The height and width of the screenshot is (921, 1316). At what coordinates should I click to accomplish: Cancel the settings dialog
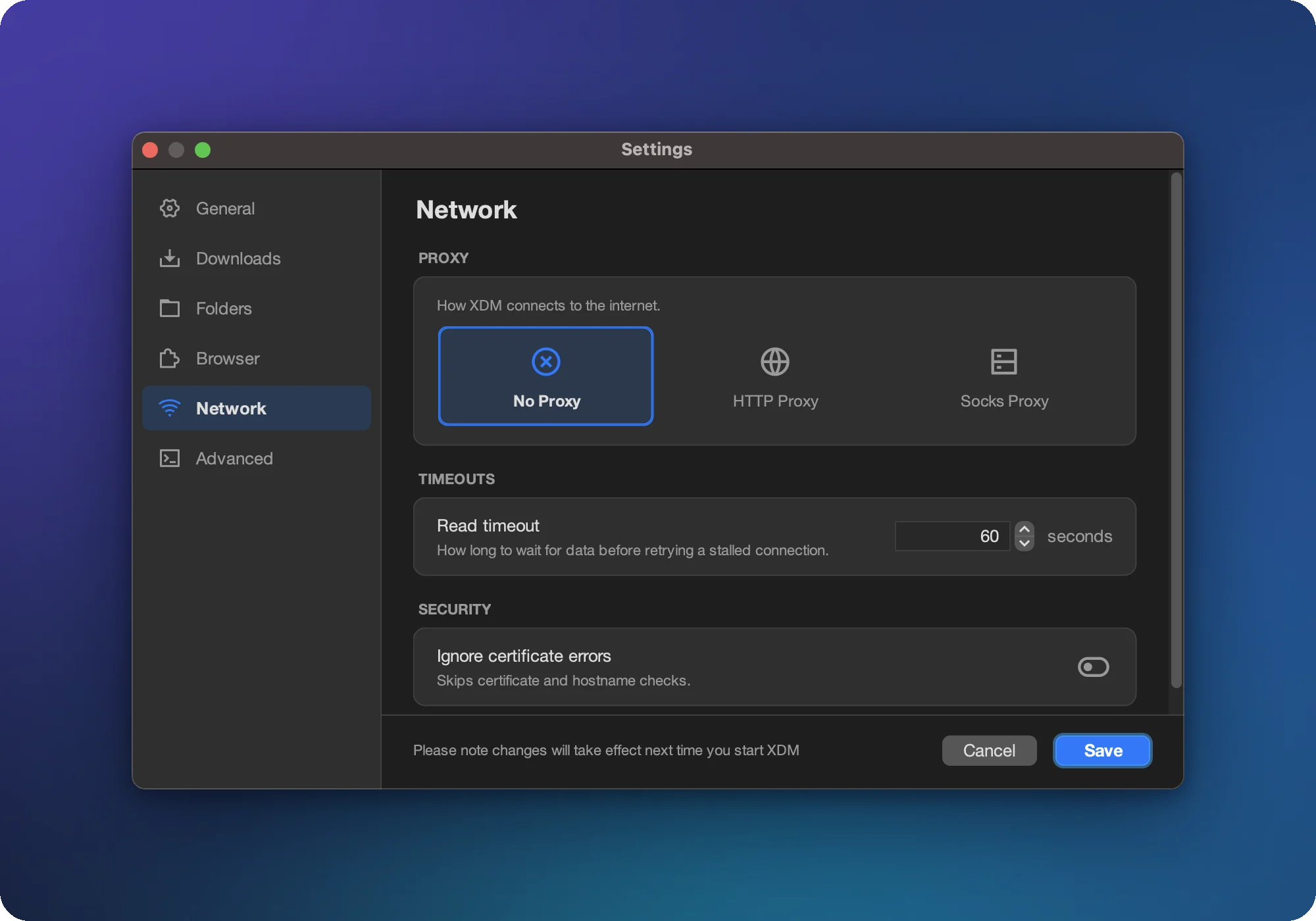click(x=989, y=751)
